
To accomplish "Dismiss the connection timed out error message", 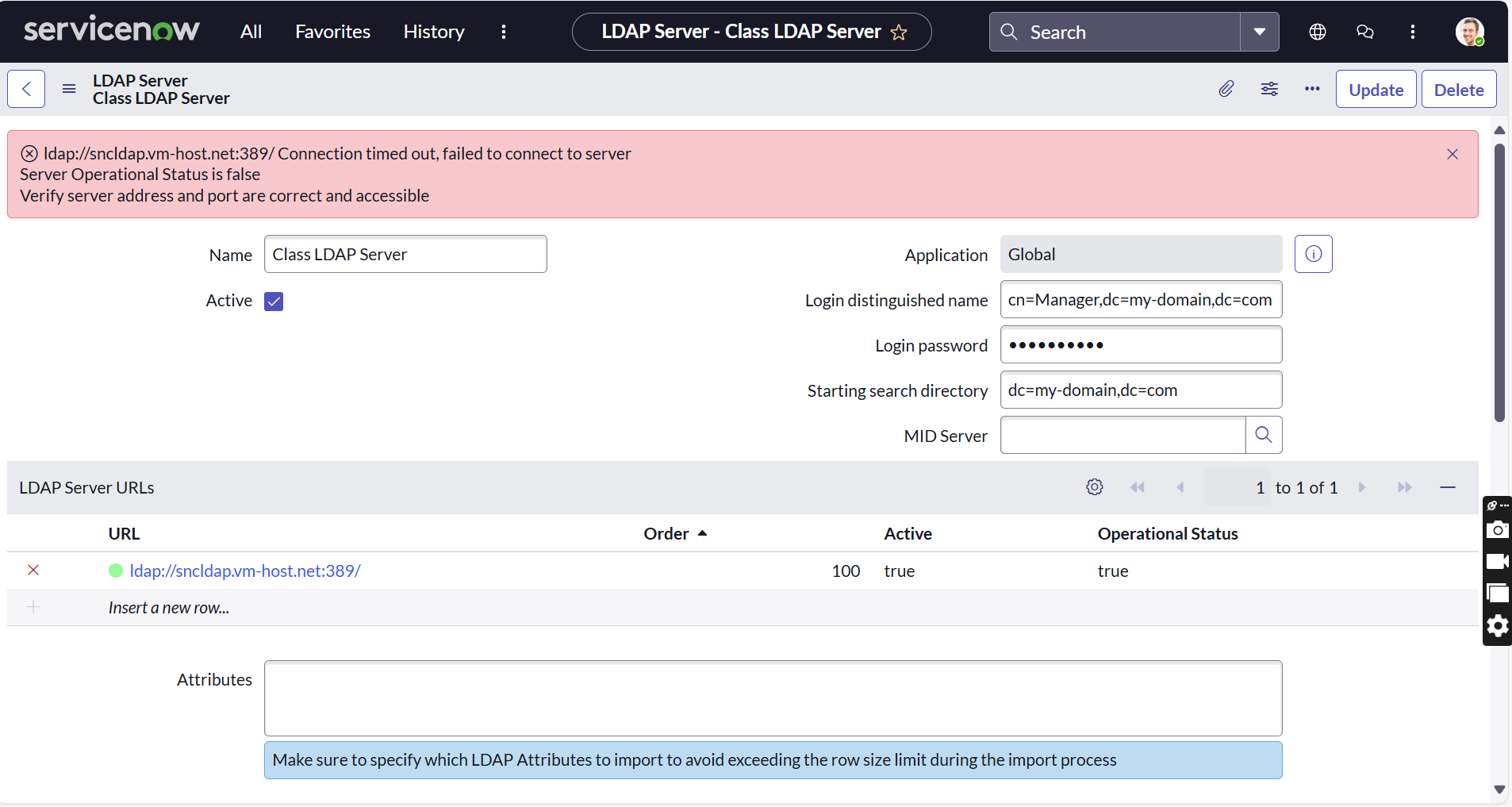I will coord(1452,154).
